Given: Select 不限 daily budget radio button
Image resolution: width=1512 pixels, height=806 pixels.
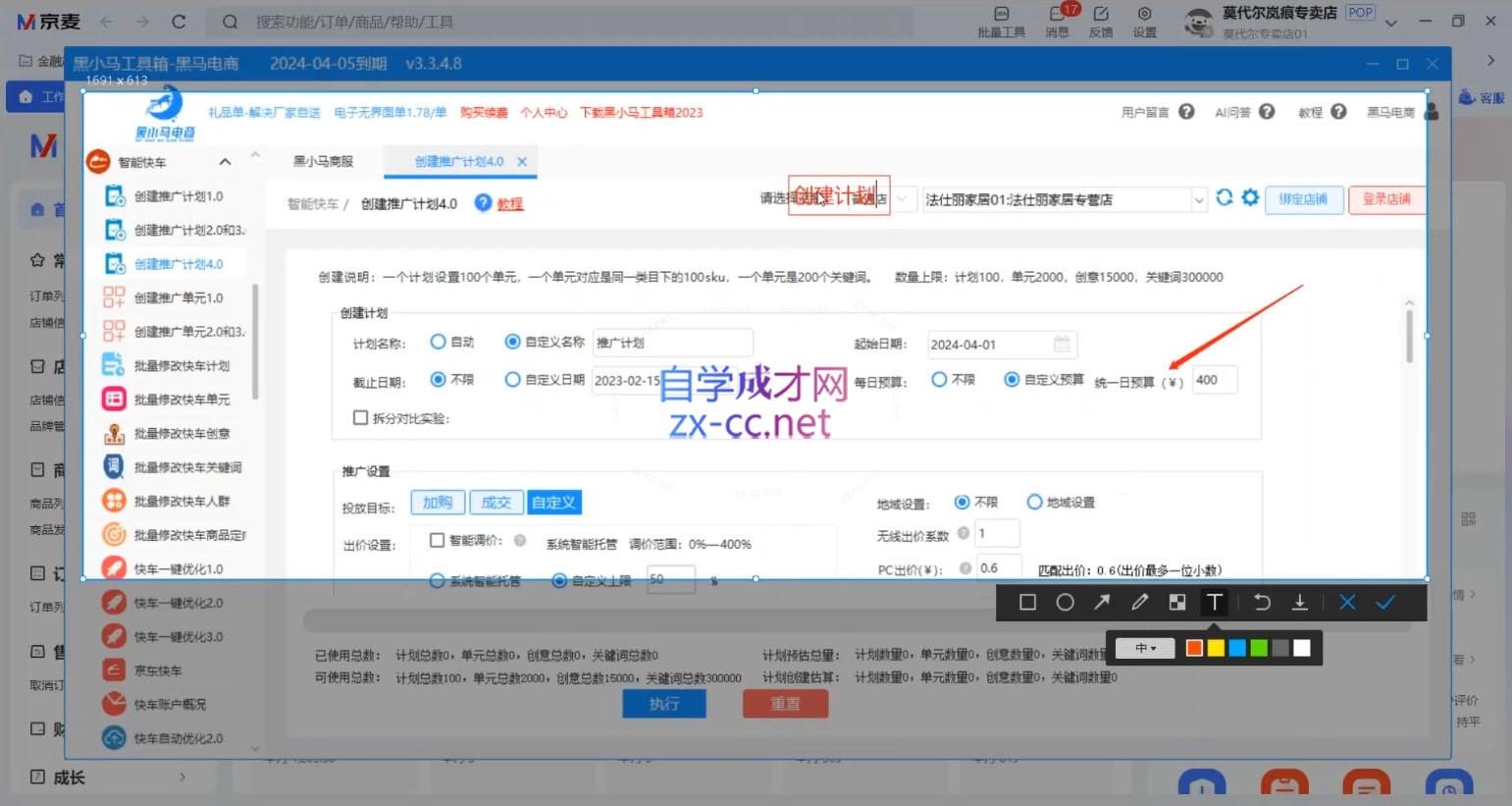Looking at the screenshot, I should pyautogui.click(x=939, y=379).
